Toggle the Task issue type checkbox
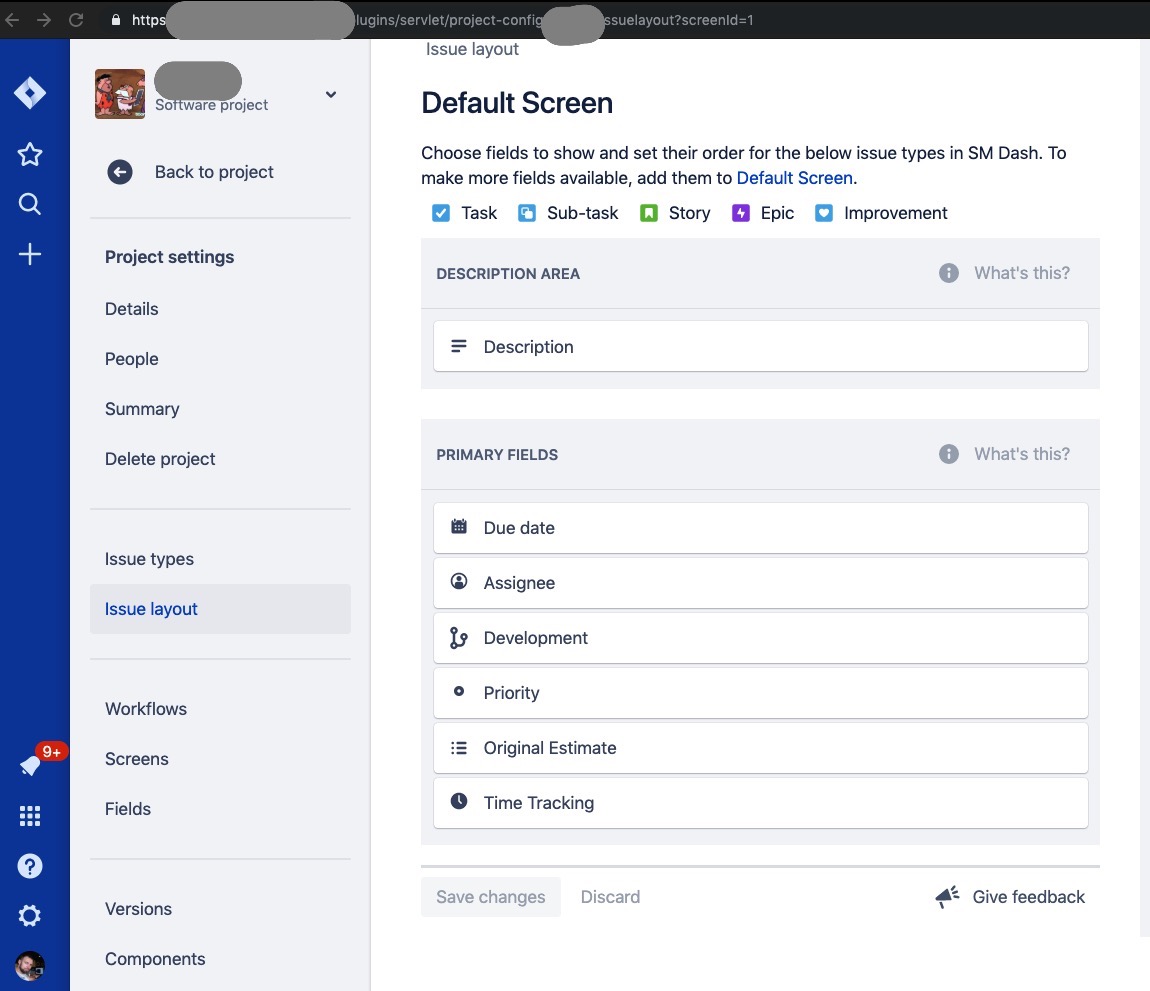Viewport: 1150px width, 991px height. pyautogui.click(x=441, y=213)
